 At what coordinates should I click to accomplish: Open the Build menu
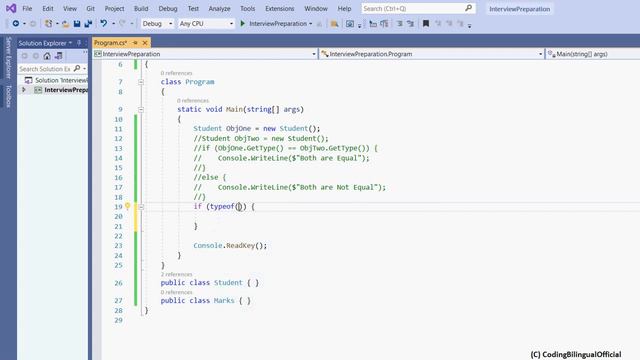[141, 8]
